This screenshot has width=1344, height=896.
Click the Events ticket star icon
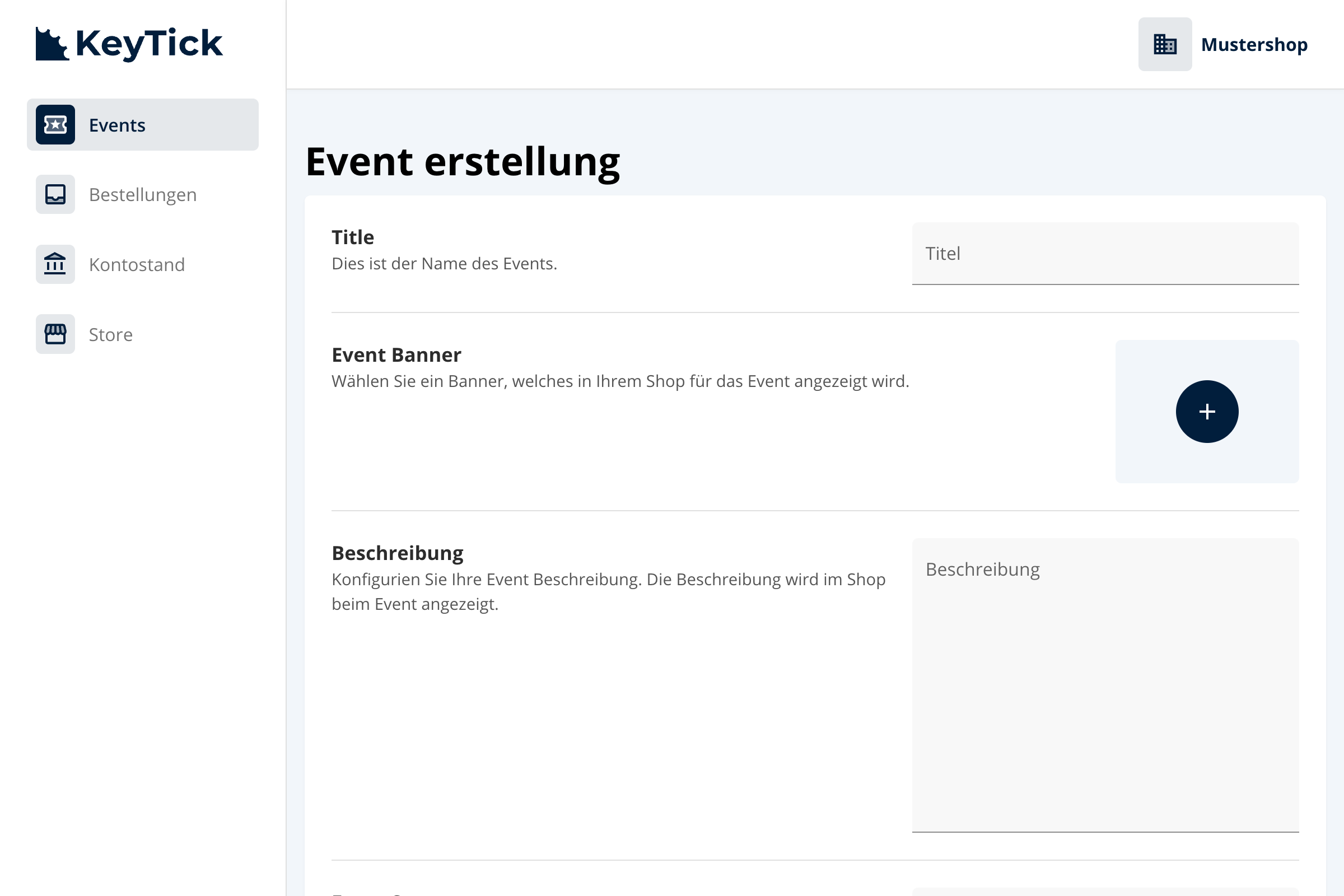click(55, 124)
